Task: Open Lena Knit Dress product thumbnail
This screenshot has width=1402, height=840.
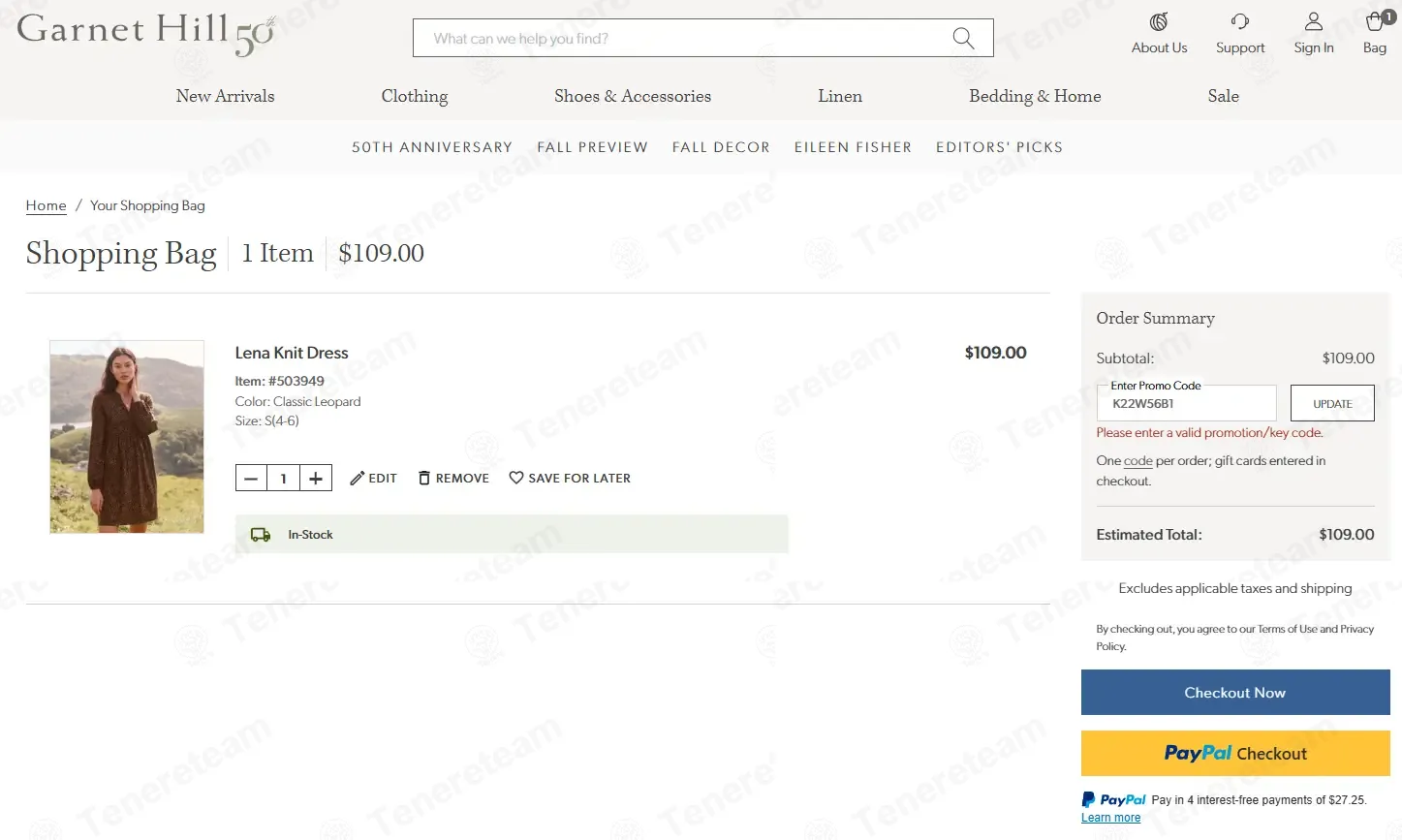Action: tap(127, 437)
